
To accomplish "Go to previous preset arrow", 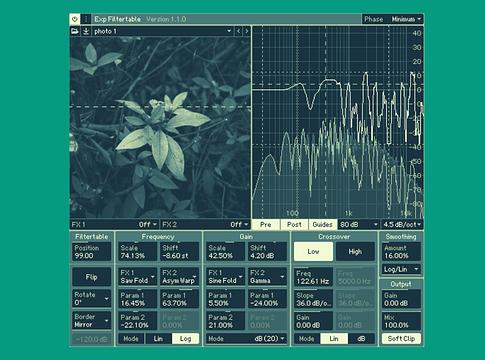I will coord(238,31).
